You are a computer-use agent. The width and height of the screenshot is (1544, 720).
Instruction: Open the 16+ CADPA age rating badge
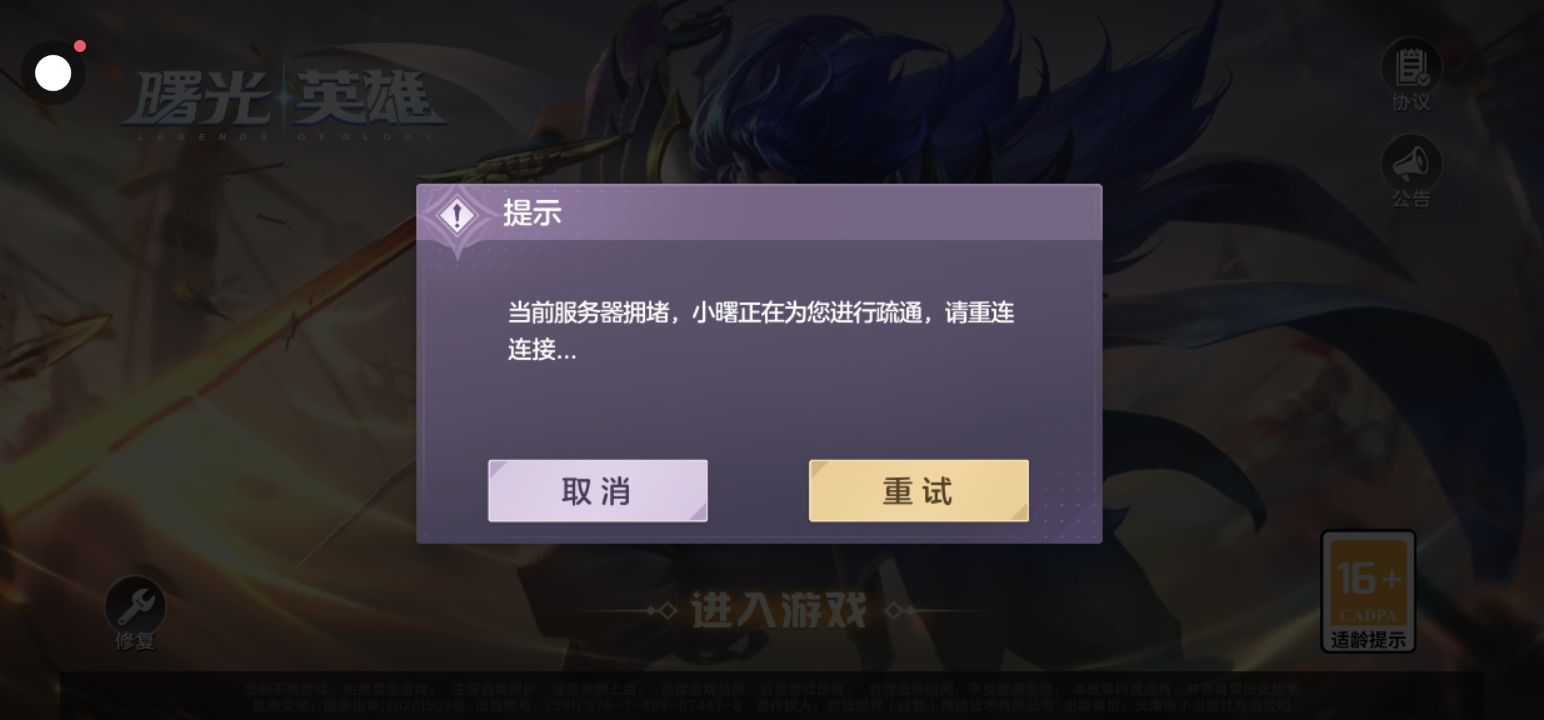[1368, 580]
